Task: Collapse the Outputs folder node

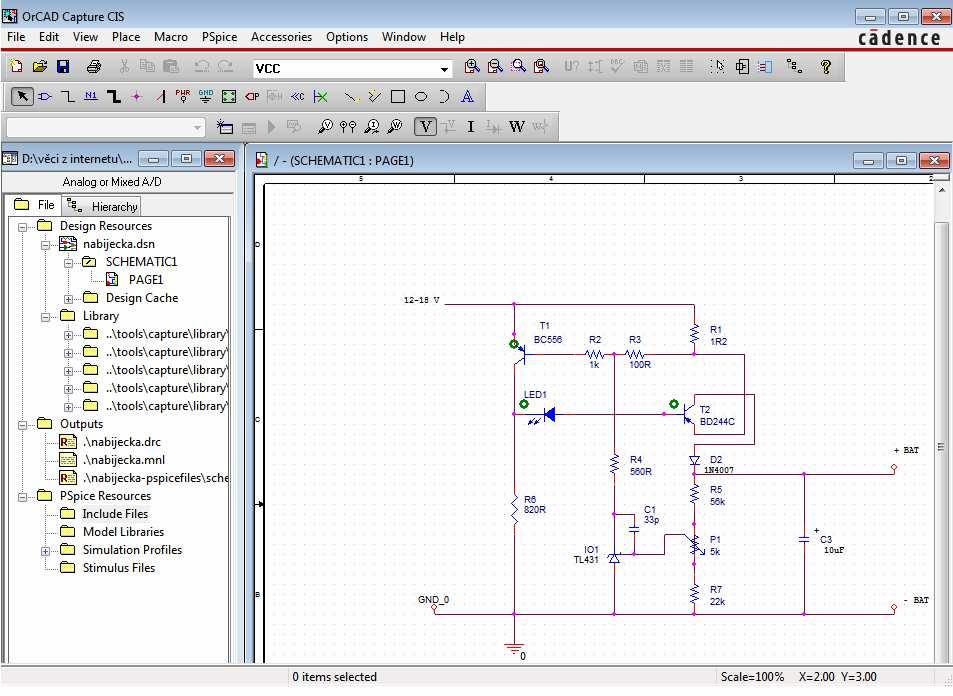Action: click(22, 425)
